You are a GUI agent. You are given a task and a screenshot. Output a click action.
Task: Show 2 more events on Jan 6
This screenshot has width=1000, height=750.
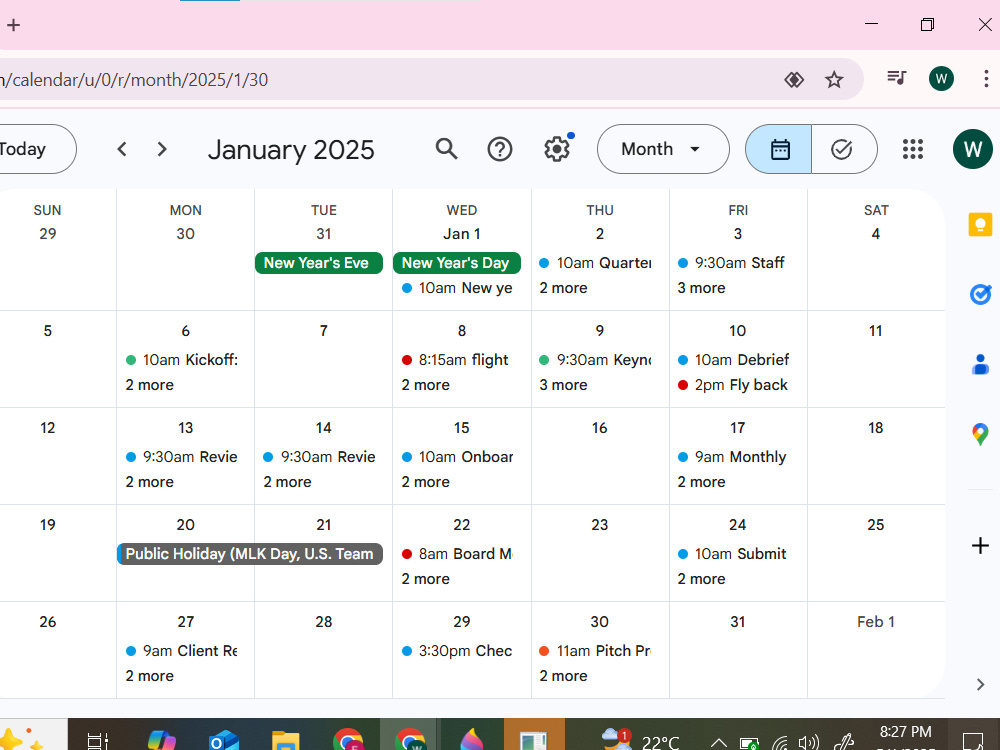(149, 385)
